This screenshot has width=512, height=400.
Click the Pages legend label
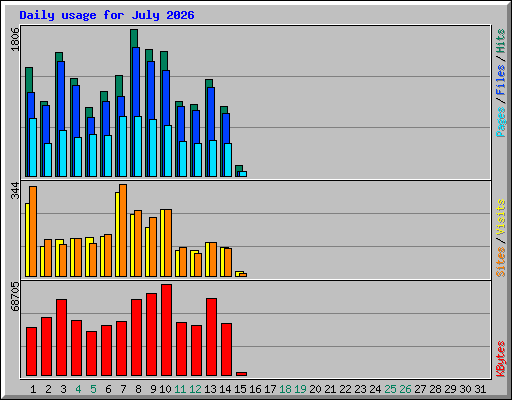[x=501, y=122]
